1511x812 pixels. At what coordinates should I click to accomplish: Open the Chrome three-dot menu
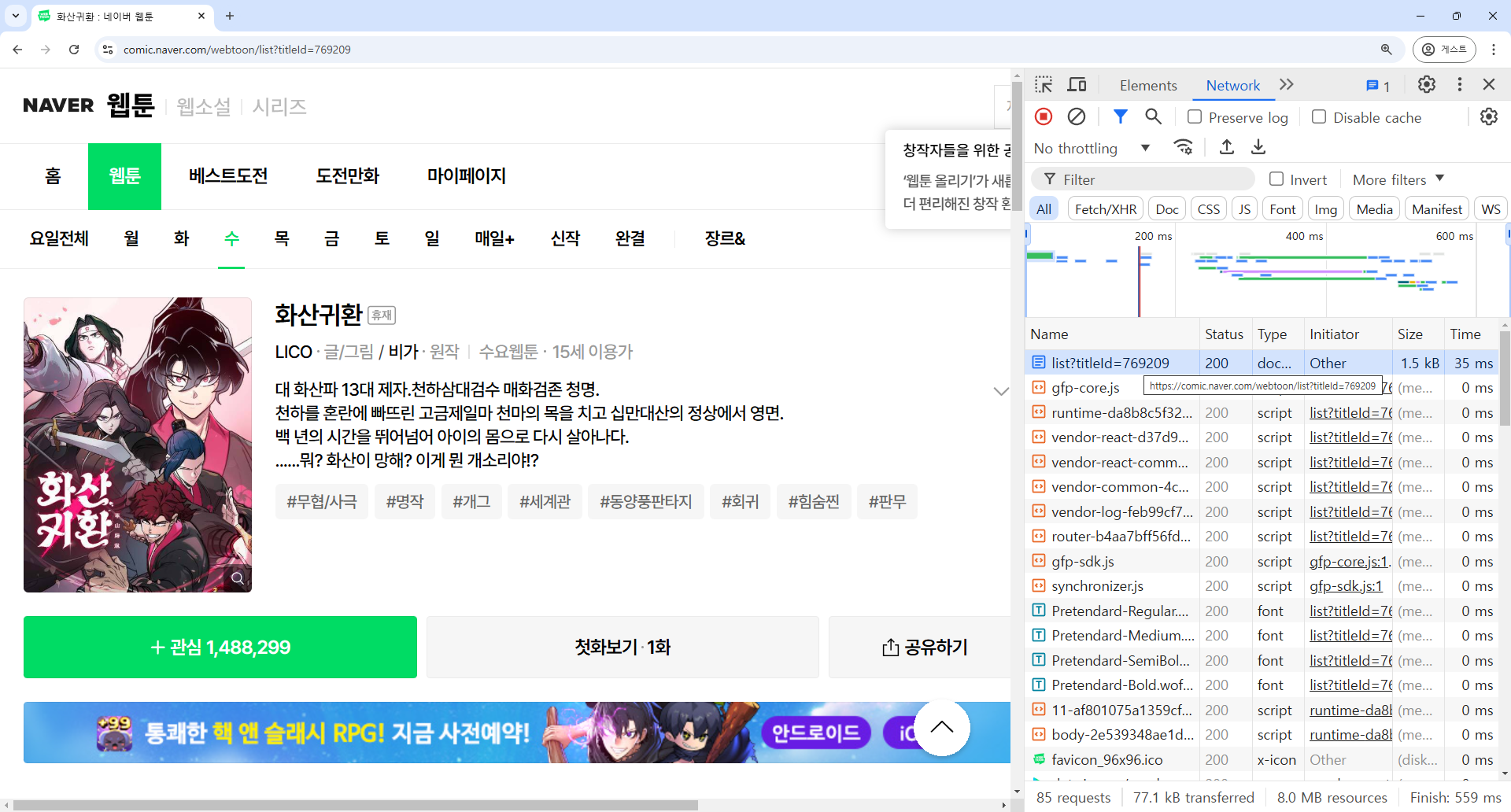coord(1494,50)
